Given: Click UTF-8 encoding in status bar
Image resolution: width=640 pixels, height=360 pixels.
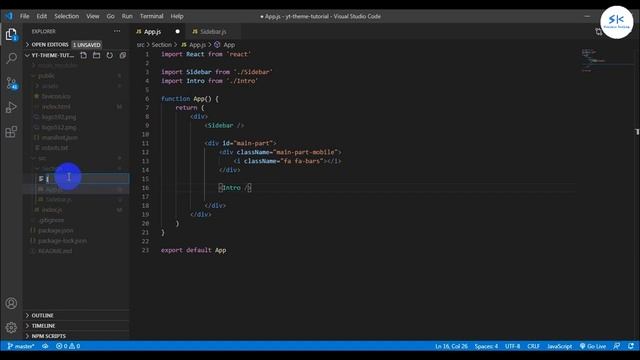Looking at the screenshot, I should coord(513,346).
